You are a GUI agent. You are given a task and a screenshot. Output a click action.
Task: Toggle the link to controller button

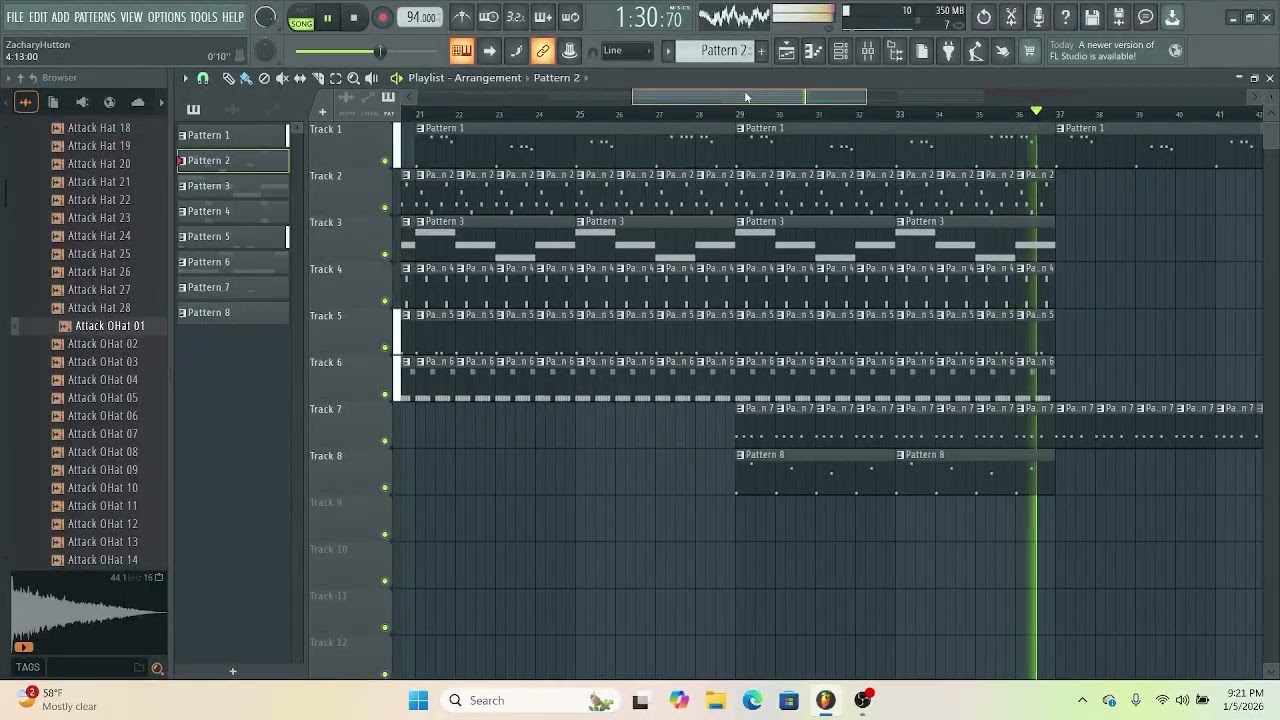[542, 51]
